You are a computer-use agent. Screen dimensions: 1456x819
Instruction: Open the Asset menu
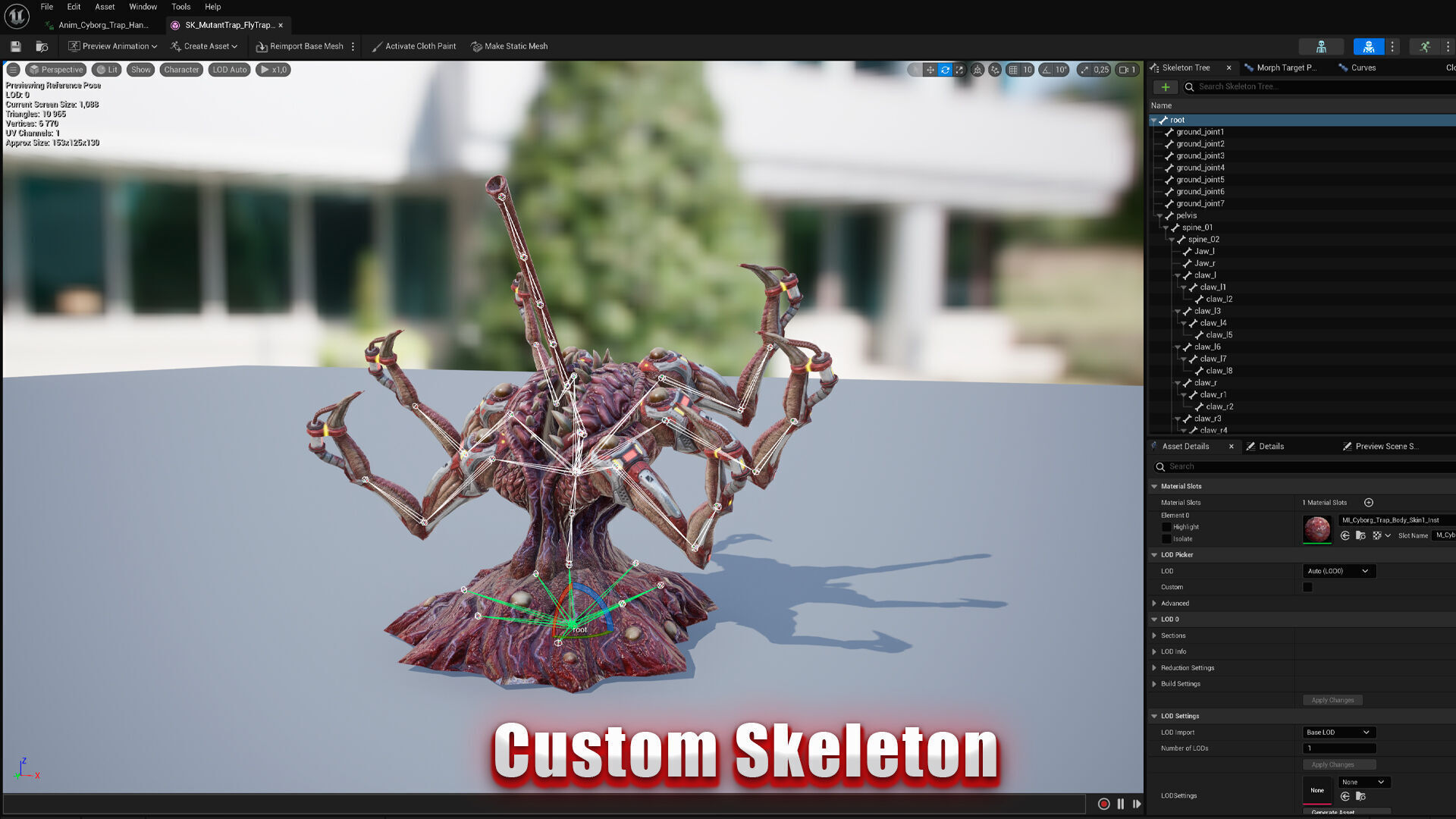[x=105, y=7]
